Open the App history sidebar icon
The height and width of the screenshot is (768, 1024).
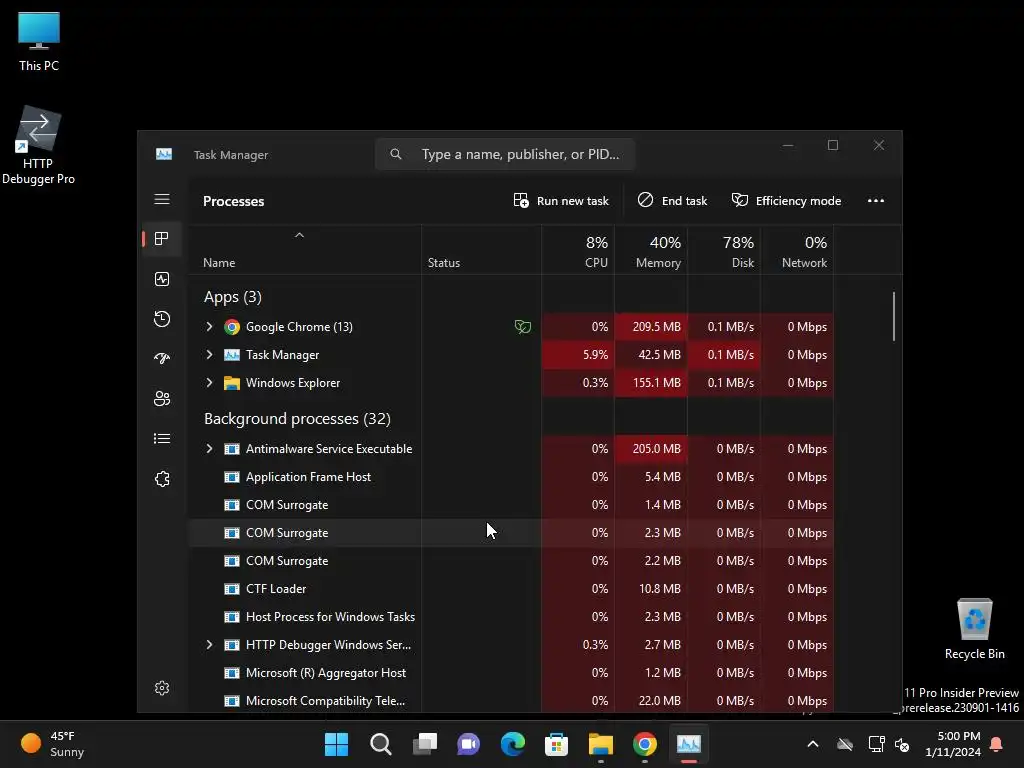click(x=162, y=319)
